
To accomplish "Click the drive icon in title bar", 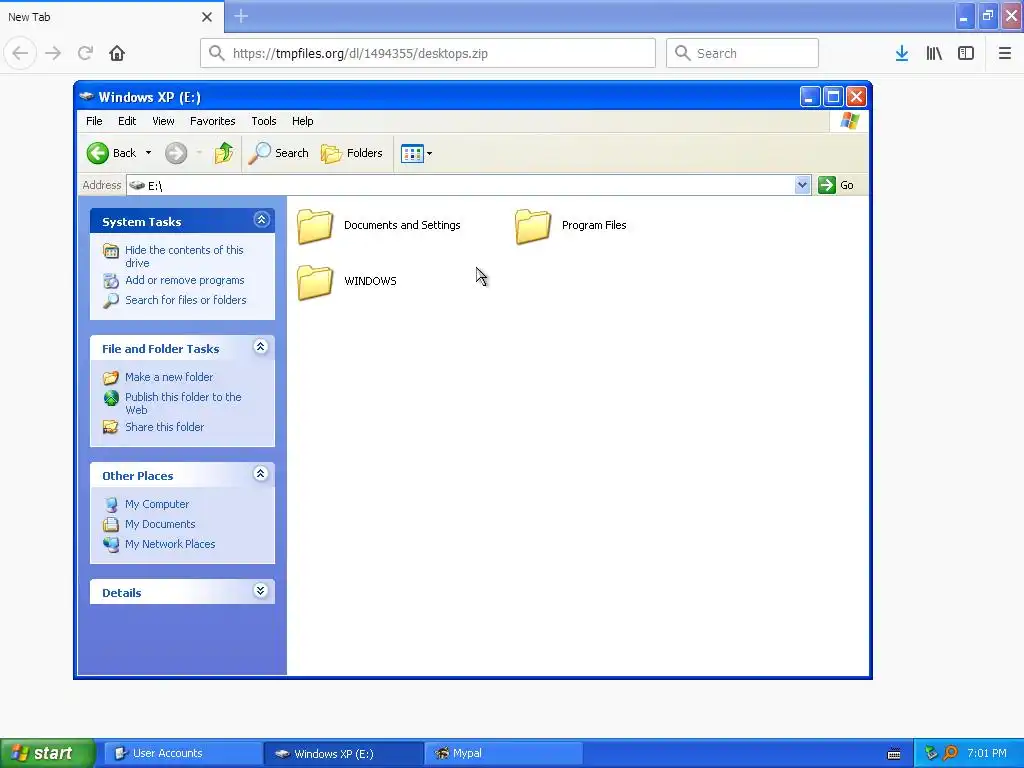I will pyautogui.click(x=86, y=97).
